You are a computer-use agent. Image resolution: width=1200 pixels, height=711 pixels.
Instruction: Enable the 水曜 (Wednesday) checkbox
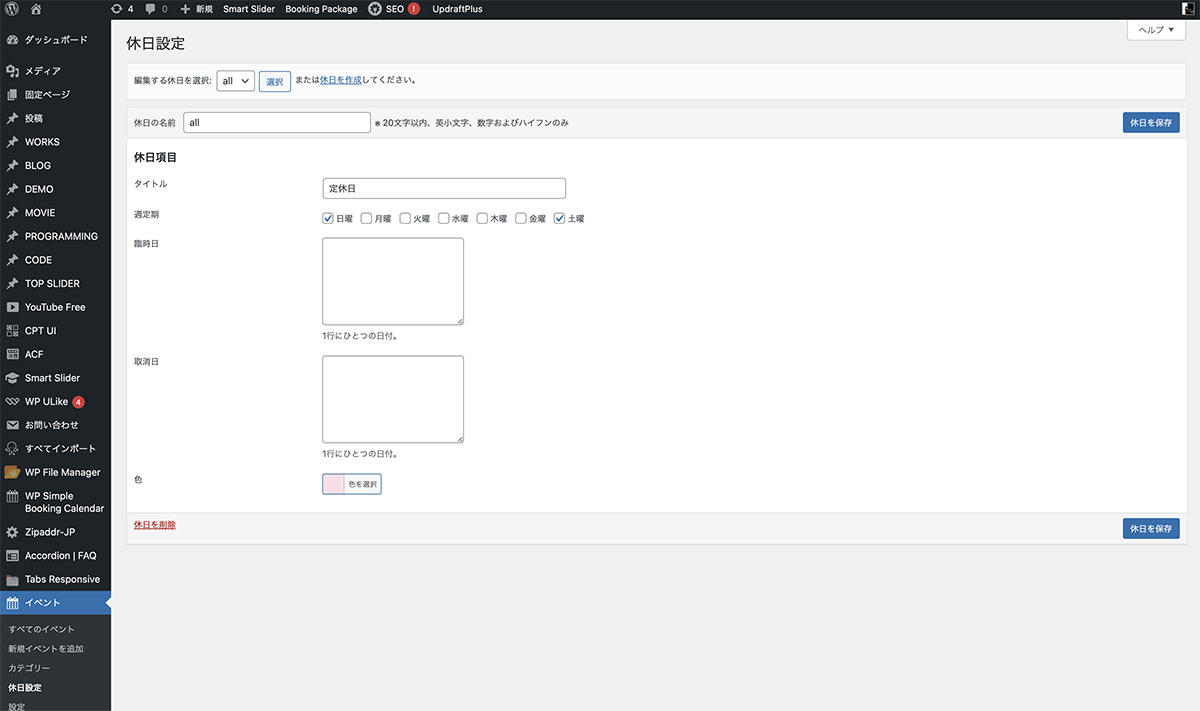click(x=444, y=218)
